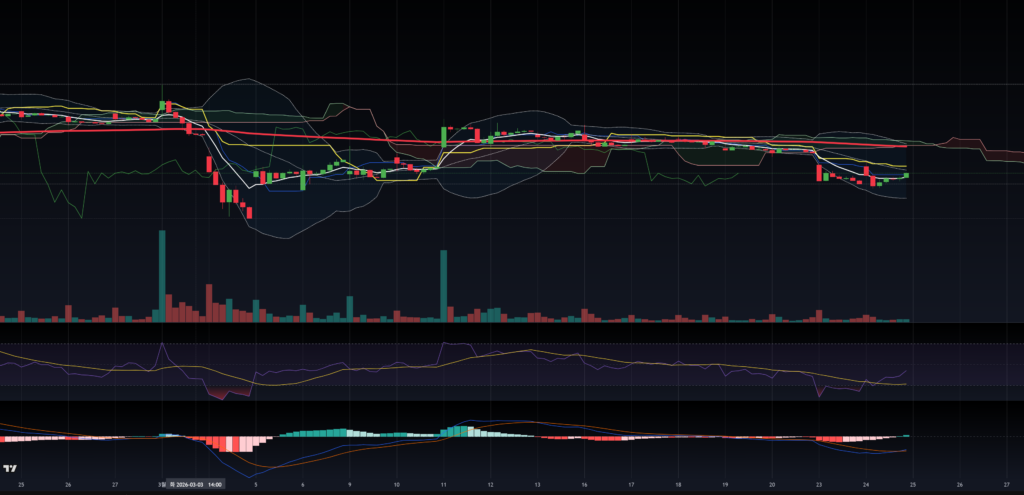
Task: Click the lowest red candle before date 5
Action: click(249, 212)
